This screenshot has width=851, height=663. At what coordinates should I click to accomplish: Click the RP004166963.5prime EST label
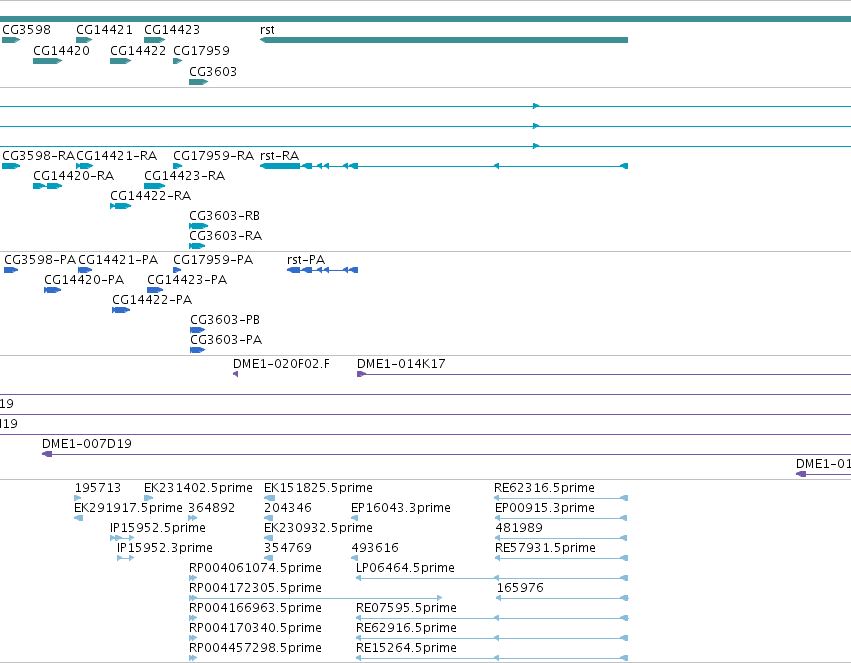[x=255, y=609]
